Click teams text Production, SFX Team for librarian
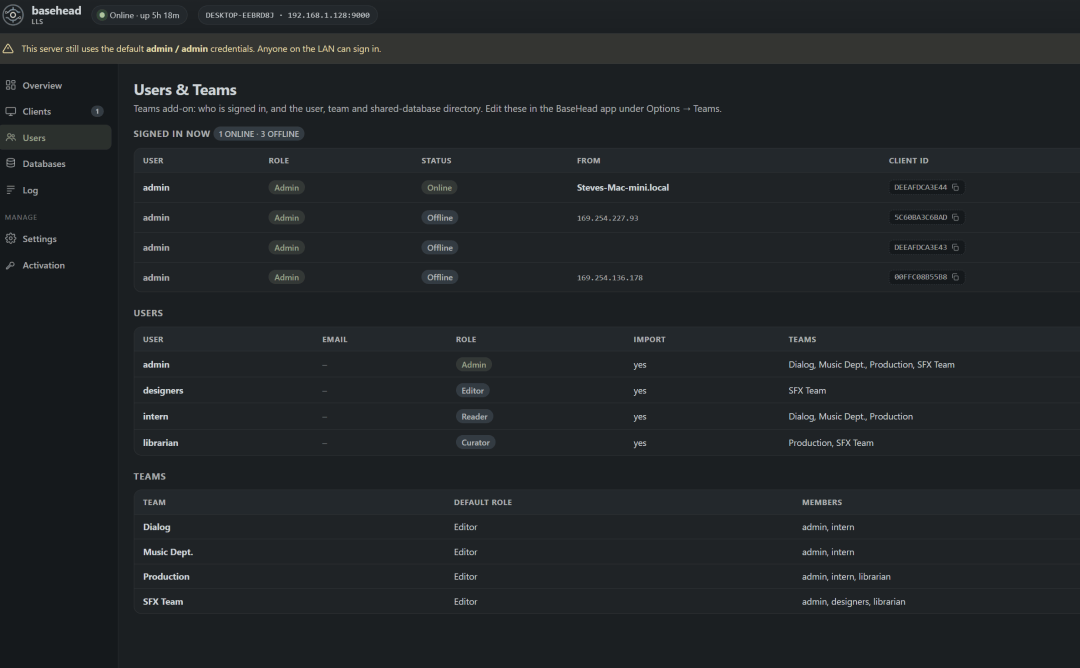The height and width of the screenshot is (668, 1080). point(831,443)
